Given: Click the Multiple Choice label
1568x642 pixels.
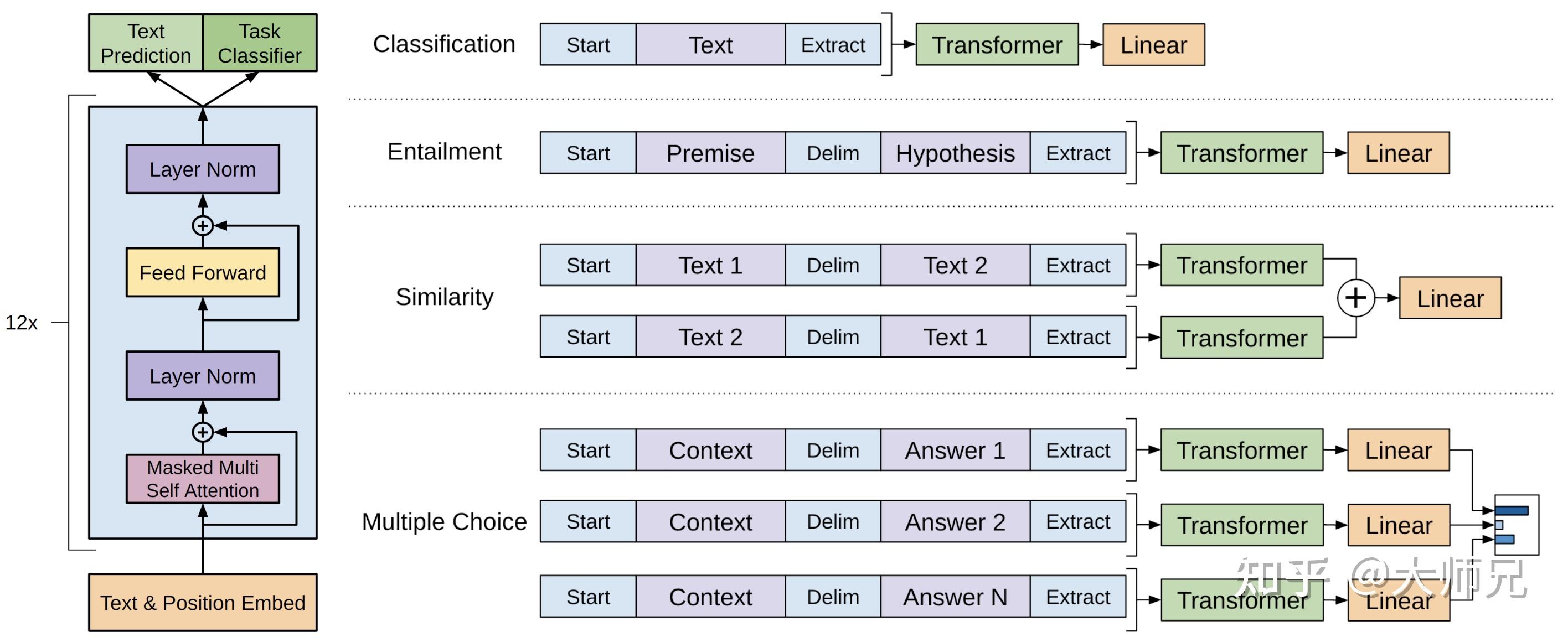Looking at the screenshot, I should coord(443,521).
